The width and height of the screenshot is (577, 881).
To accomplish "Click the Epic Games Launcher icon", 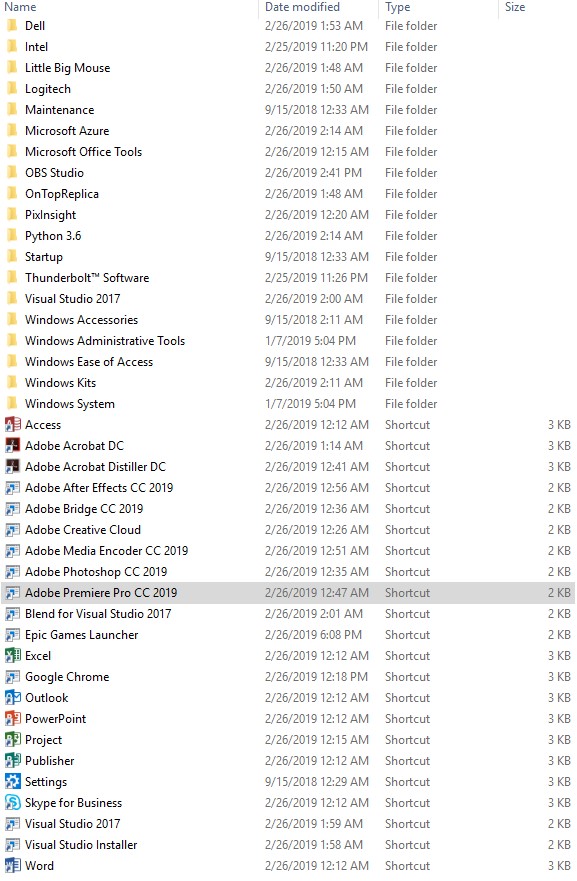I will coord(12,635).
